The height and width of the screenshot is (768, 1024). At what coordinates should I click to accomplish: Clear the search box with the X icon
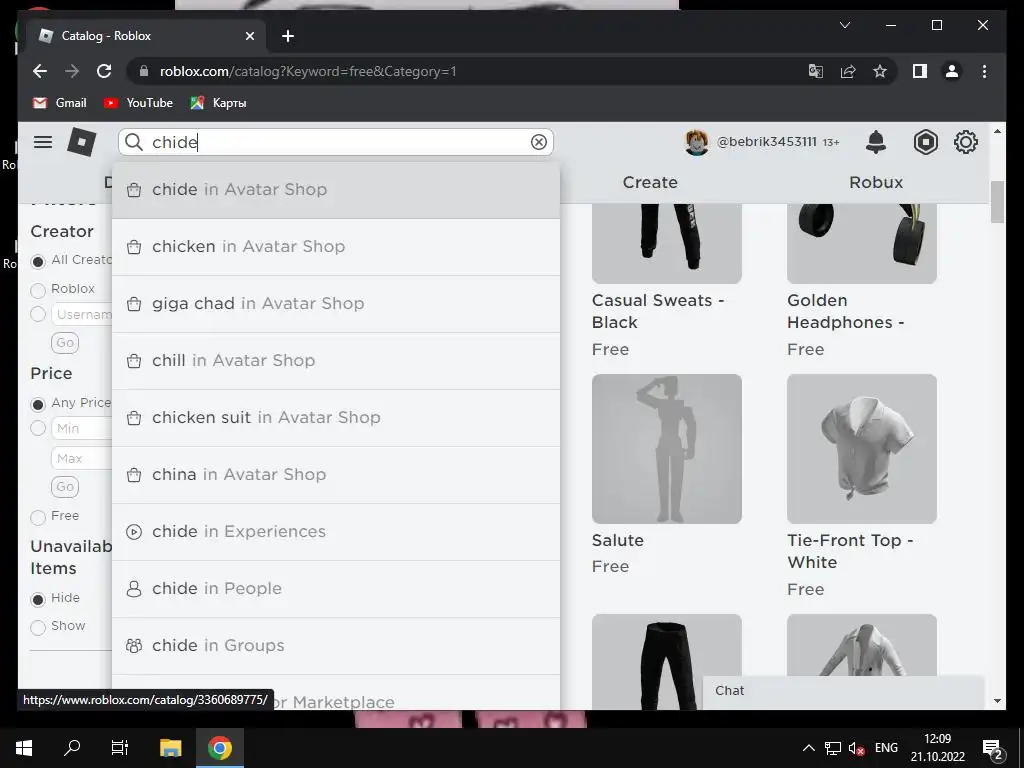[x=539, y=142]
